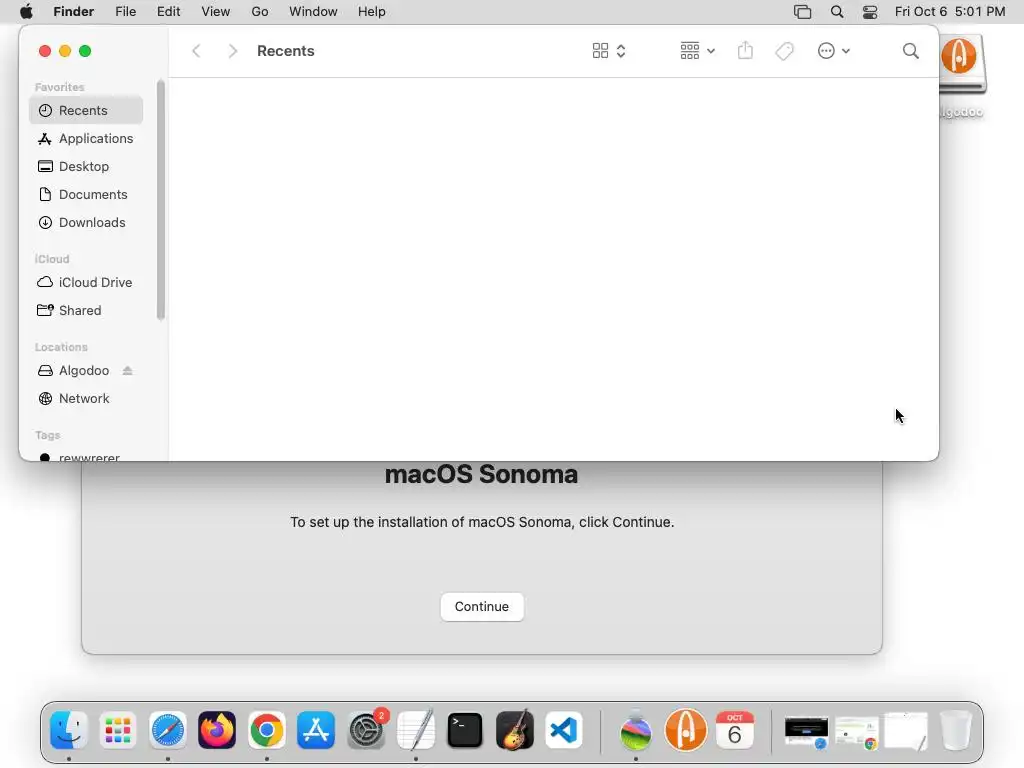This screenshot has width=1024, height=768.
Task: Eject the Algodoo volume
Action: (127, 370)
